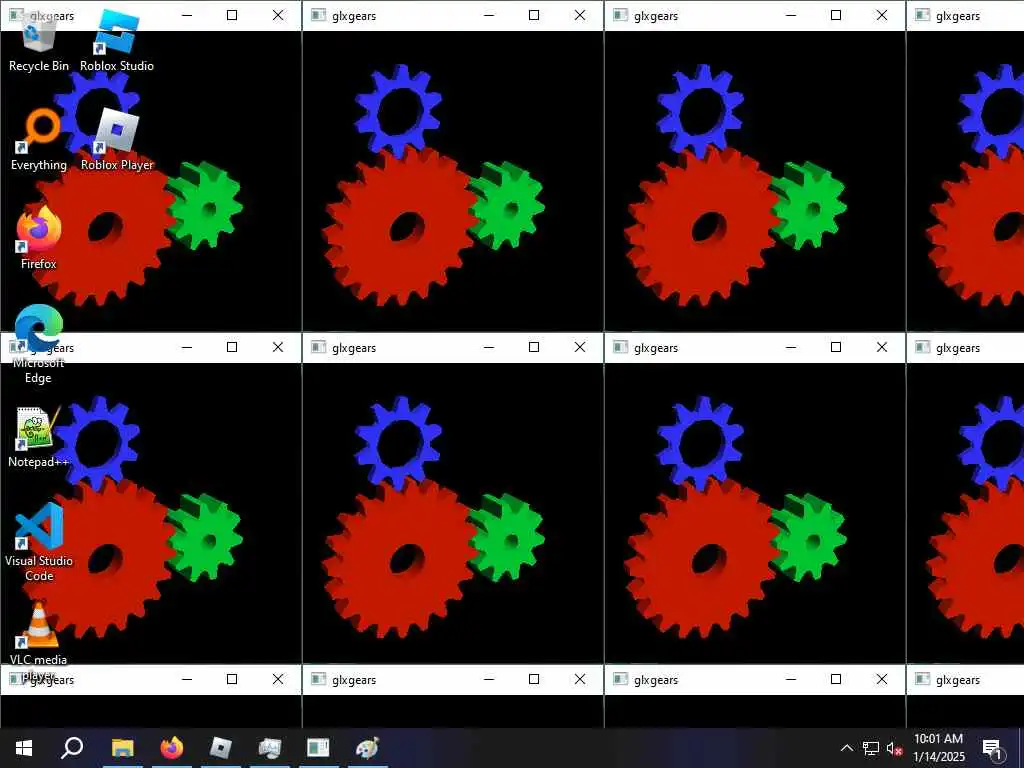The height and width of the screenshot is (768, 1024).
Task: Switch to the glxgears taskbar window icon
Action: pos(318,748)
